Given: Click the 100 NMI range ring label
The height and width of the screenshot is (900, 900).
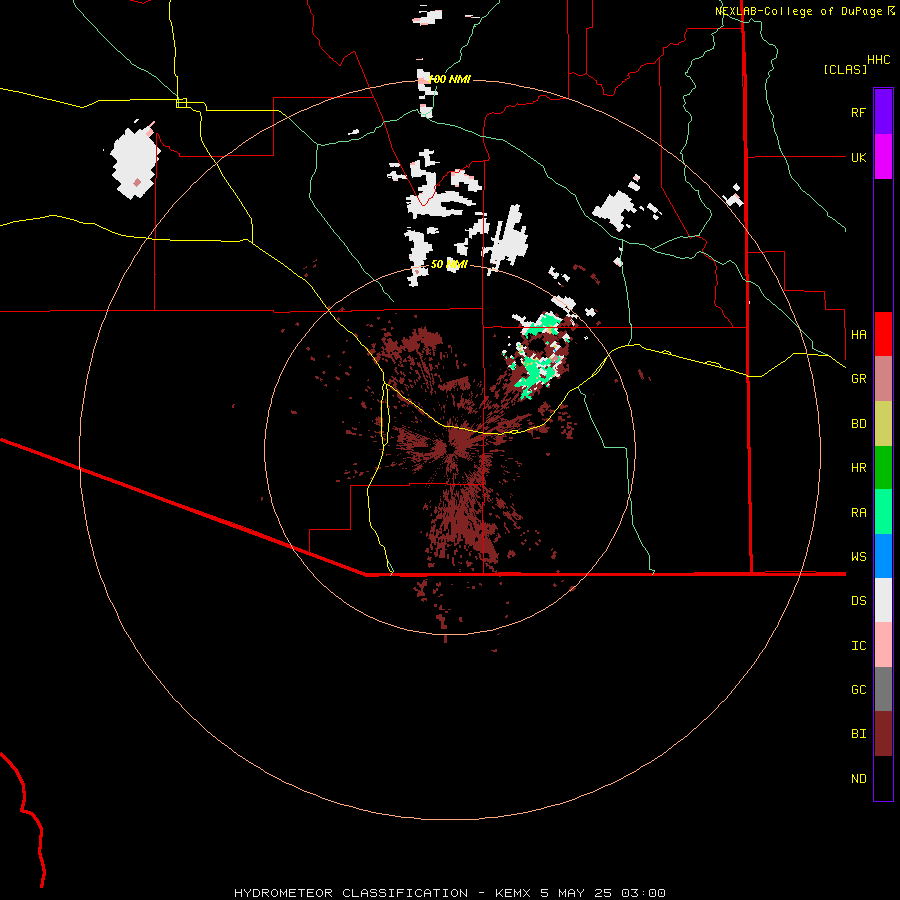Looking at the screenshot, I should (x=449, y=79).
